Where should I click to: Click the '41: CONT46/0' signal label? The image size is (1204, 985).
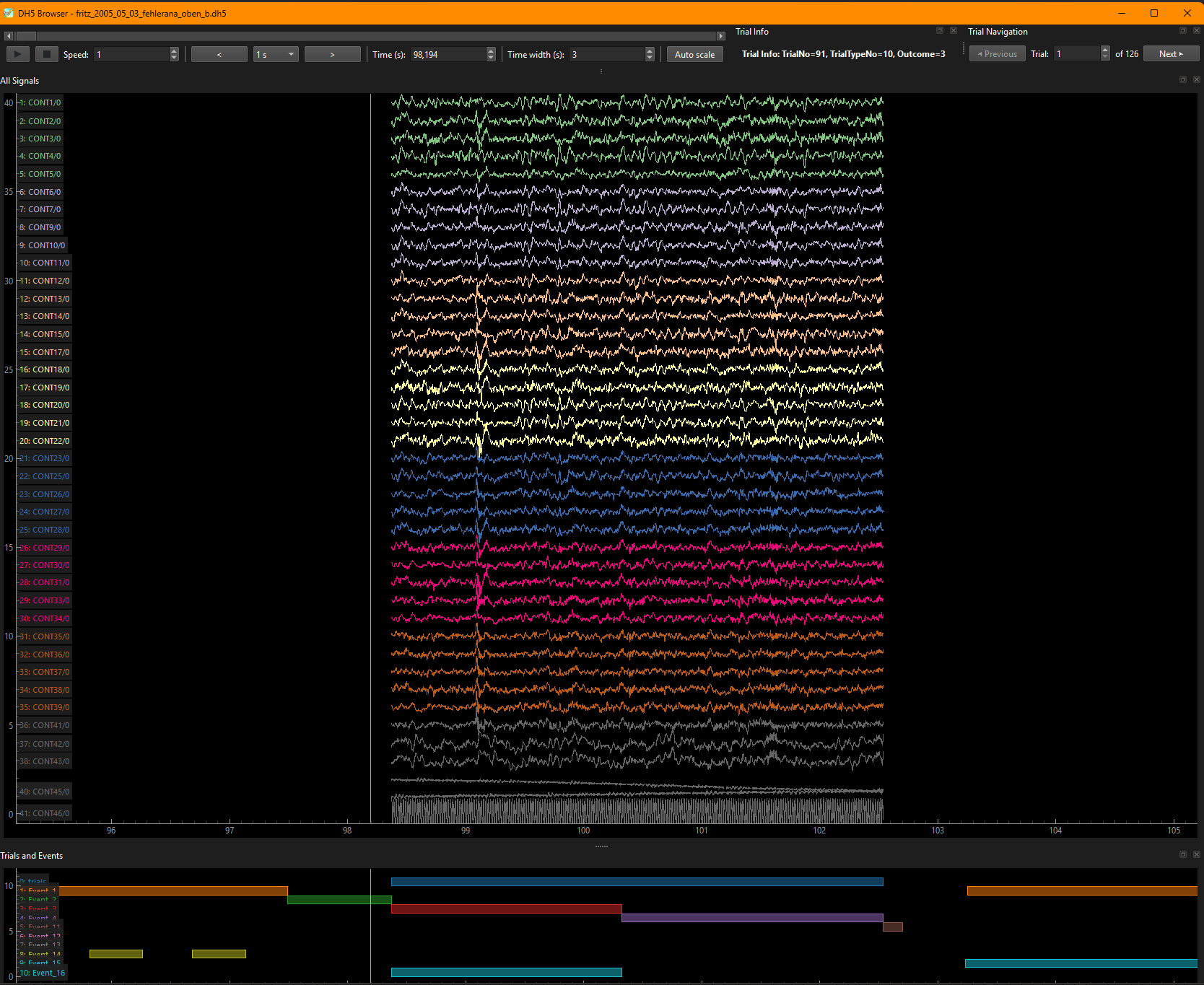tap(44, 813)
